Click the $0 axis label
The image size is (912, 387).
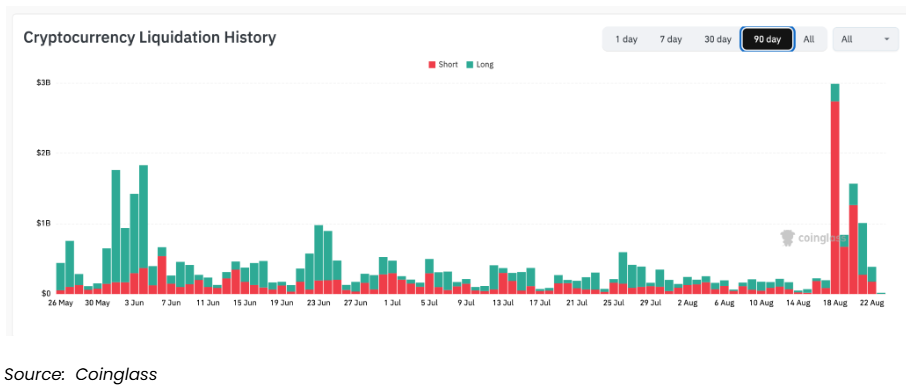(x=46, y=293)
